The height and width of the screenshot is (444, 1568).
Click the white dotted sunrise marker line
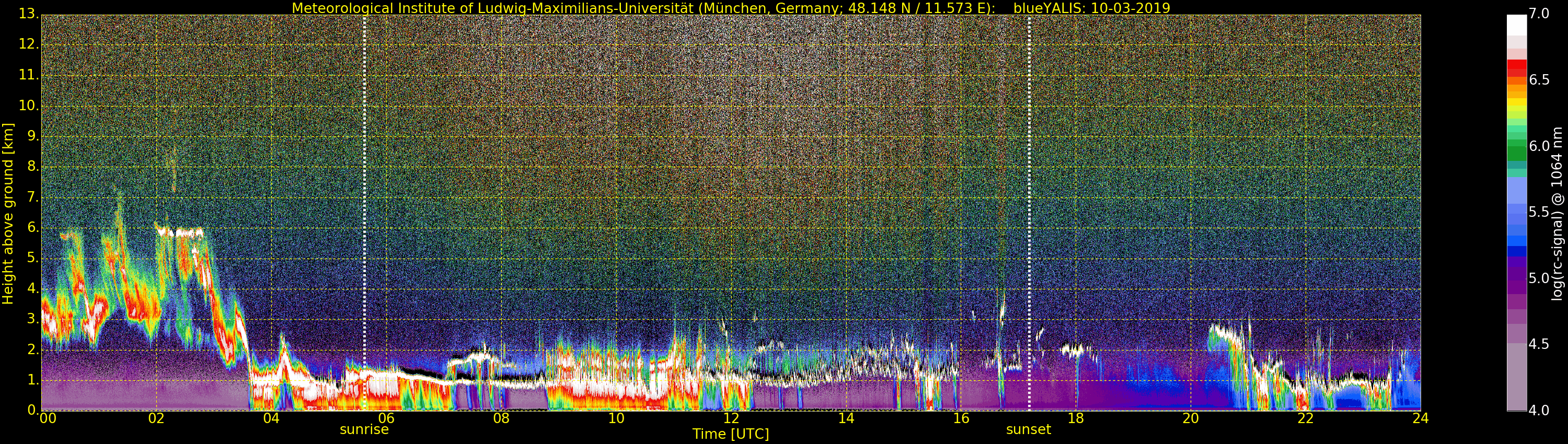point(365,212)
